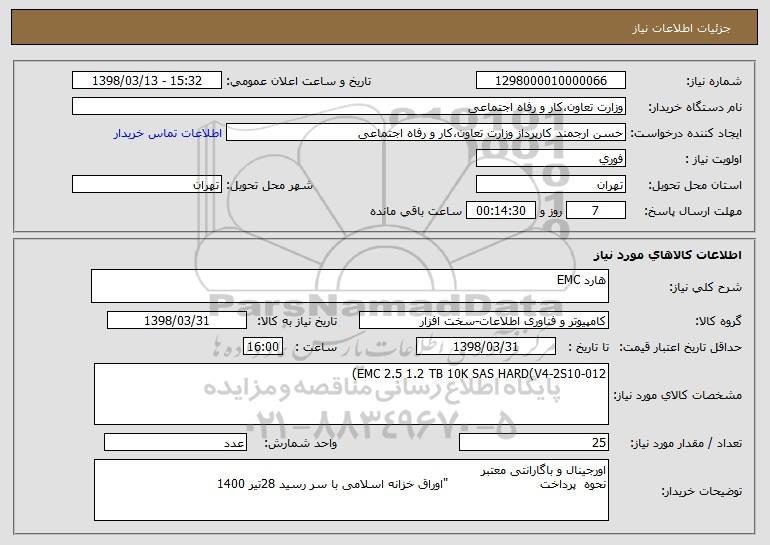Select the اولویت نیاز field showing فوري
Screen dimensions: 770x545
550,158
